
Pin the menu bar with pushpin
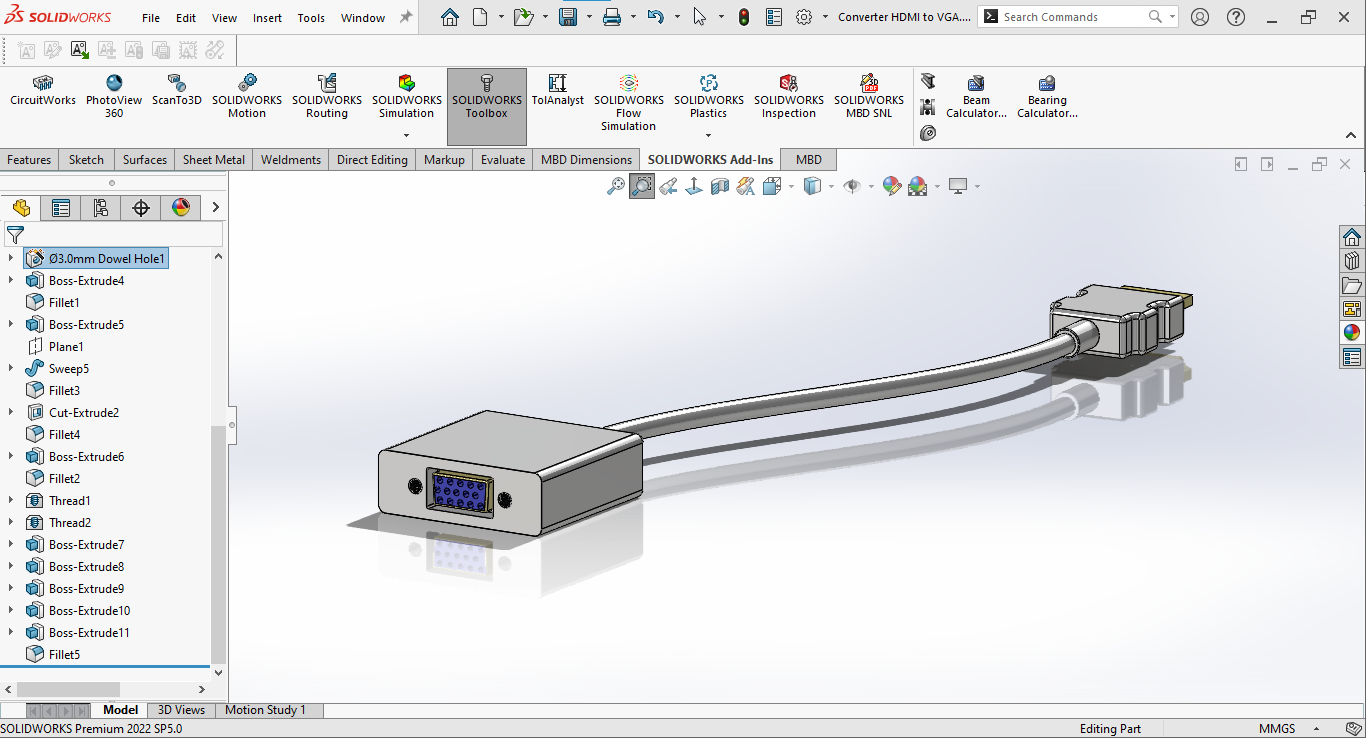405,17
